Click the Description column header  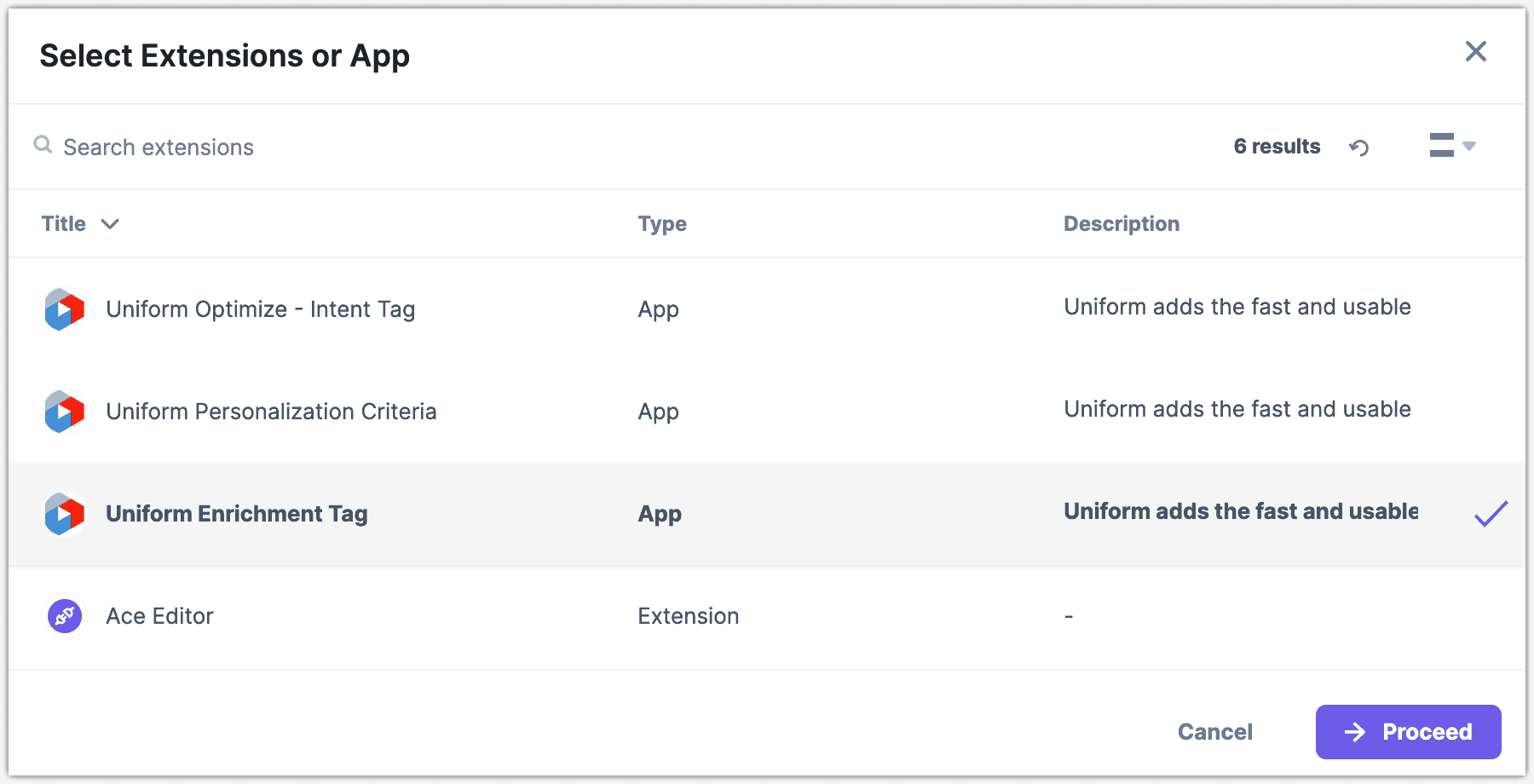[x=1121, y=223]
